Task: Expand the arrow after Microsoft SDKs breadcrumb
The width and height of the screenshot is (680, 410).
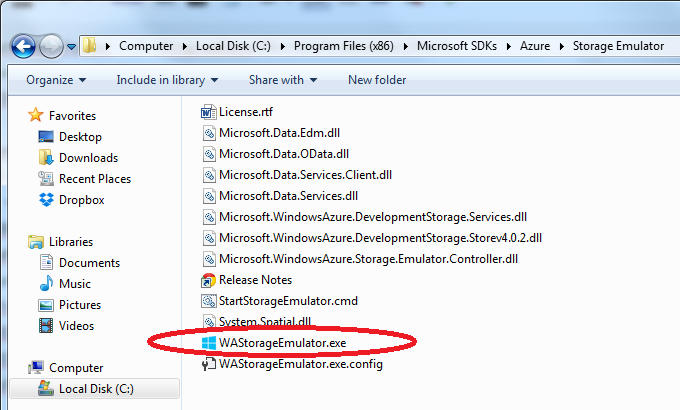Action: 509,46
